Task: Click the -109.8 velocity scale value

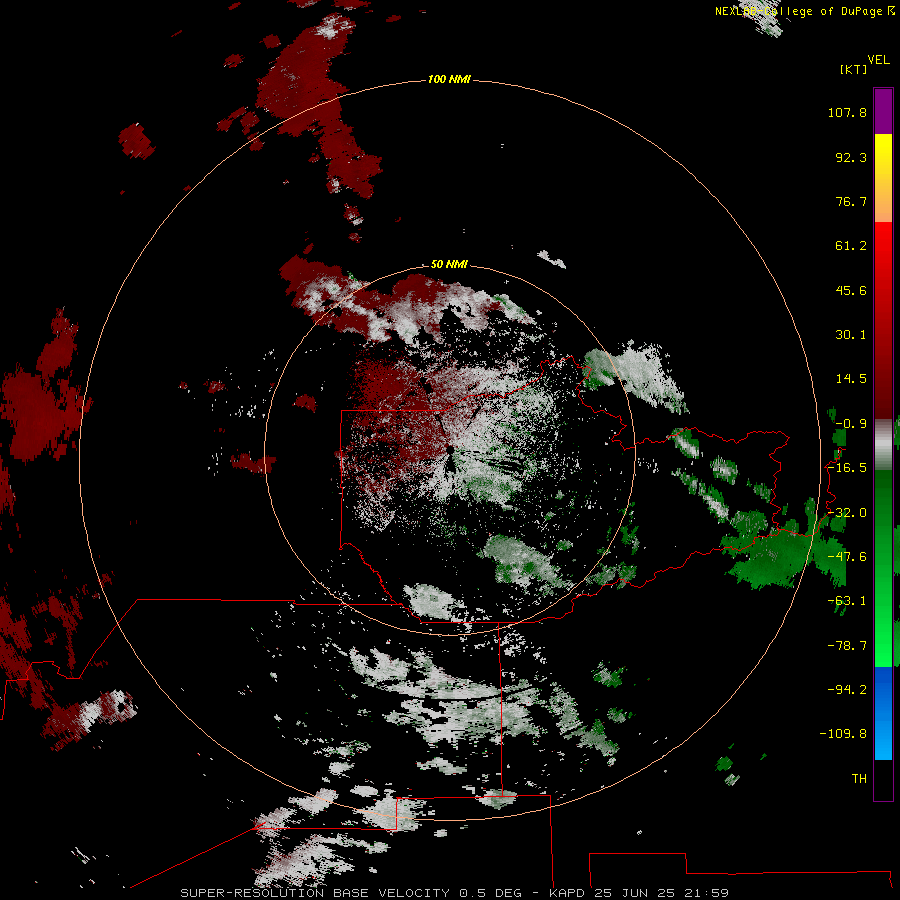Action: coord(843,734)
